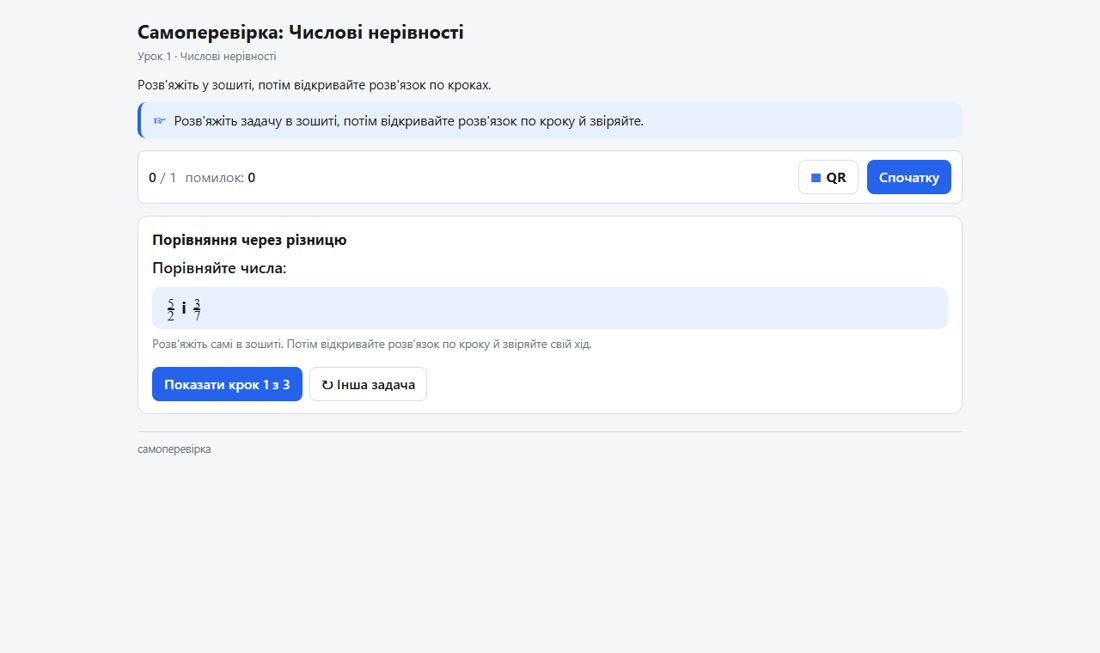Image resolution: width=1100 pixels, height=653 pixels.
Task: Click the task title Порівняння через різницю
Action: (x=249, y=240)
